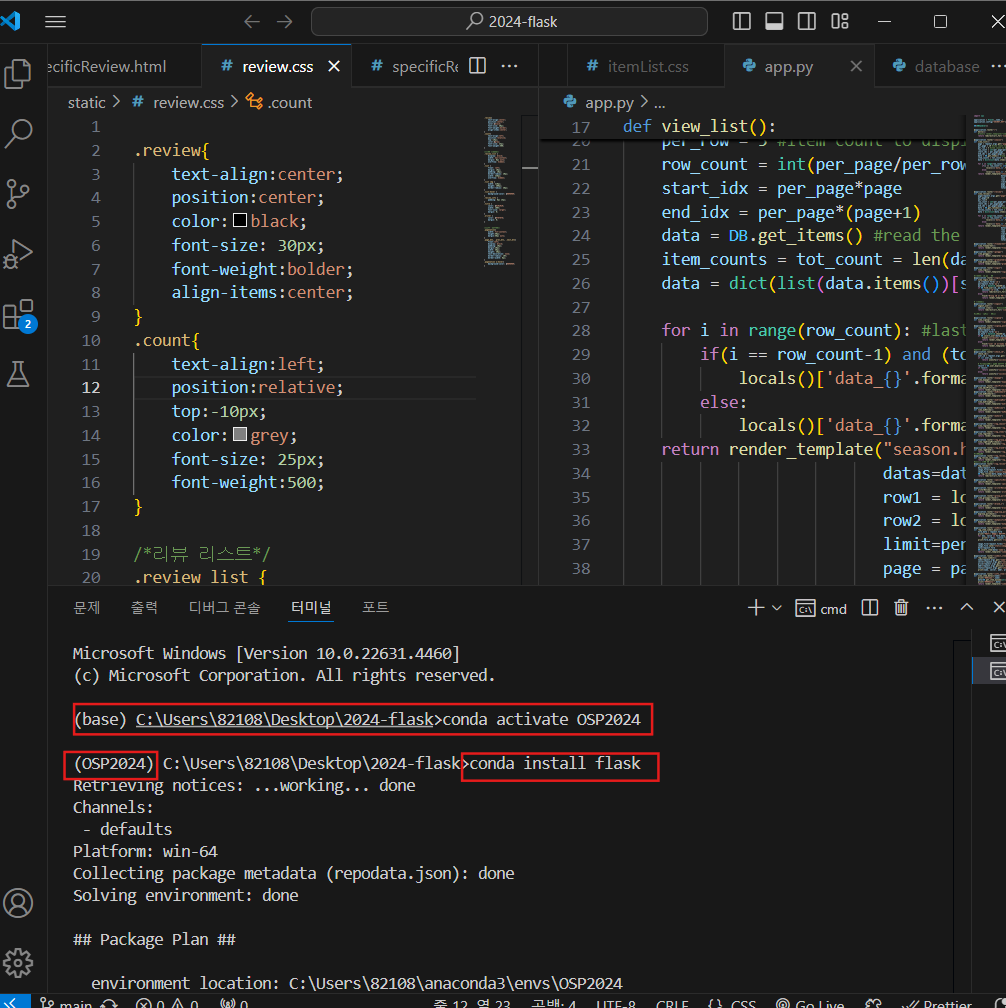
Task: Toggle the bottom panel layout
Action: coord(774,21)
